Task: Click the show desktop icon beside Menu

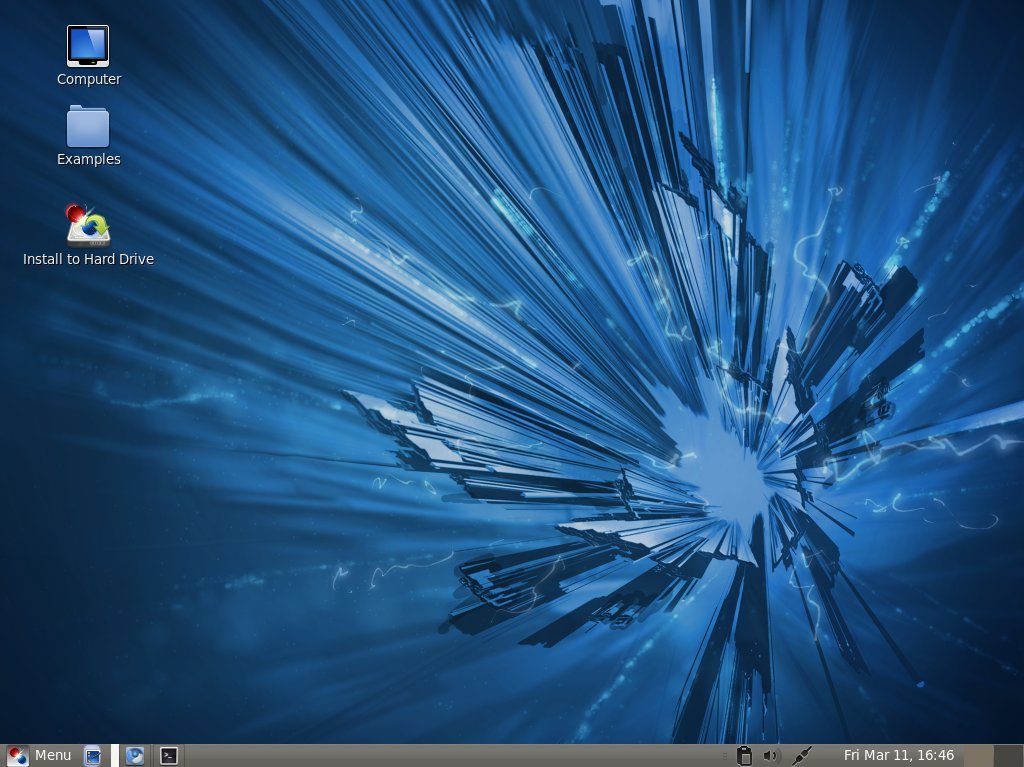Action: point(93,756)
